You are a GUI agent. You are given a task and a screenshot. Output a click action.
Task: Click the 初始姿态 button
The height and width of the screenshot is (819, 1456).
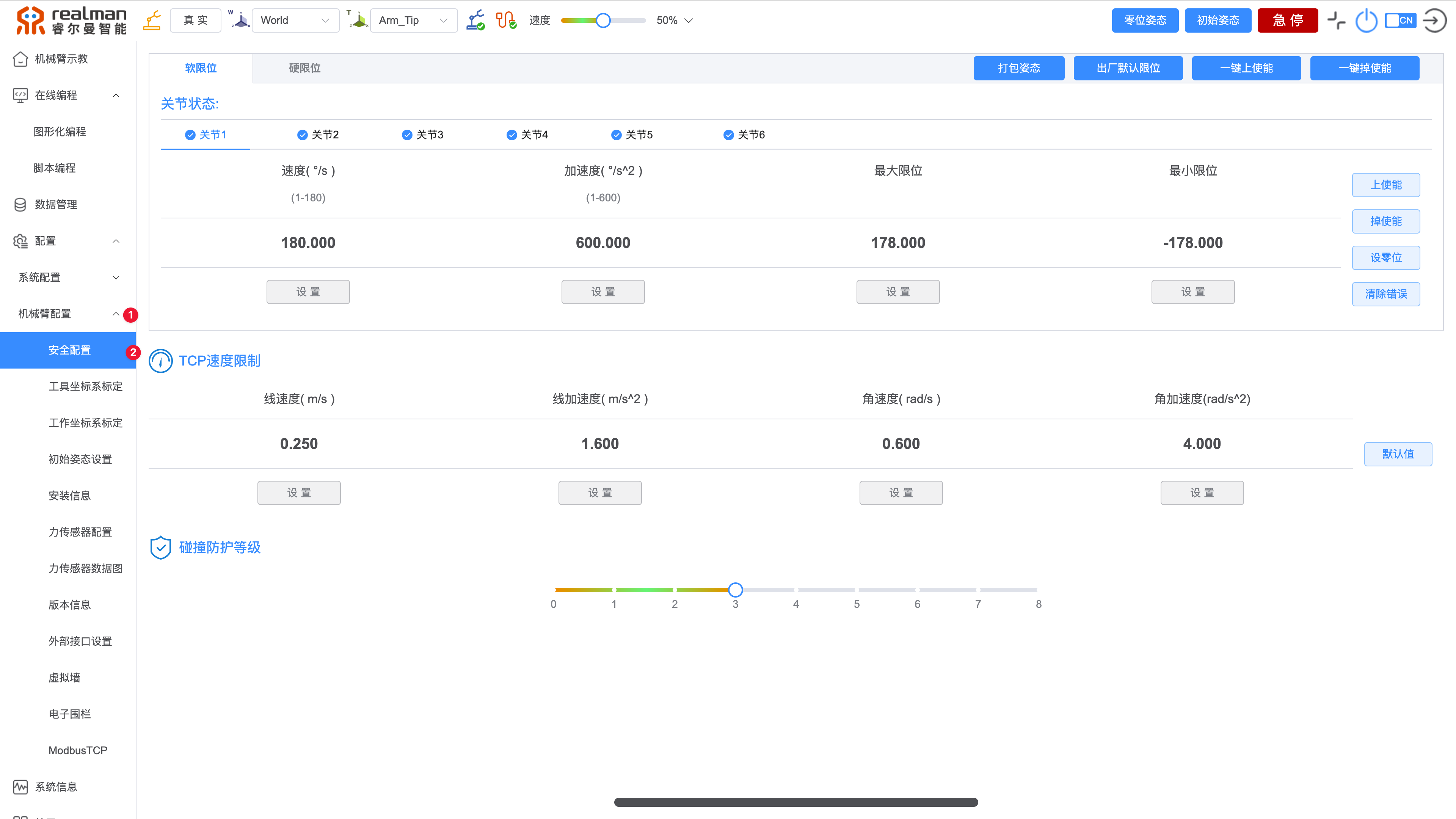click(1218, 20)
